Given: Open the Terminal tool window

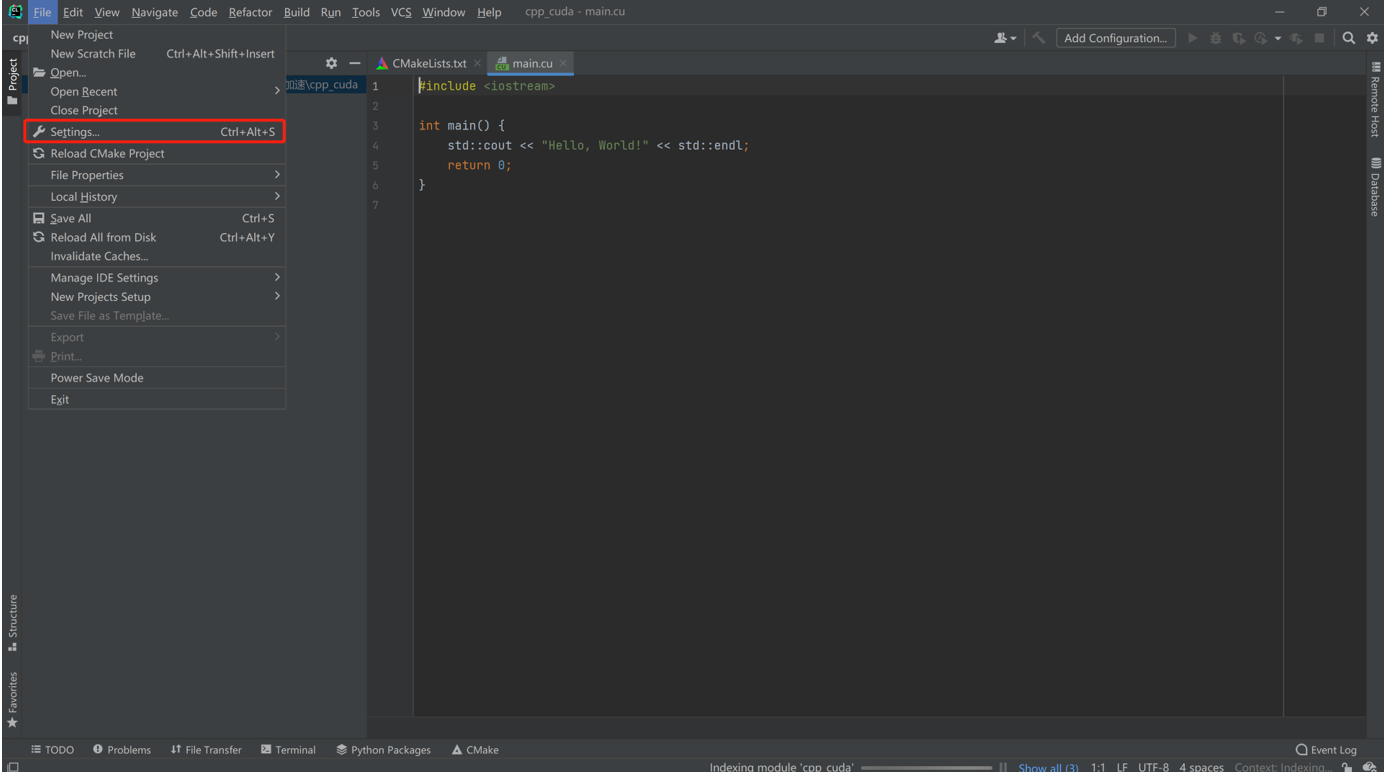Looking at the screenshot, I should [x=288, y=750].
